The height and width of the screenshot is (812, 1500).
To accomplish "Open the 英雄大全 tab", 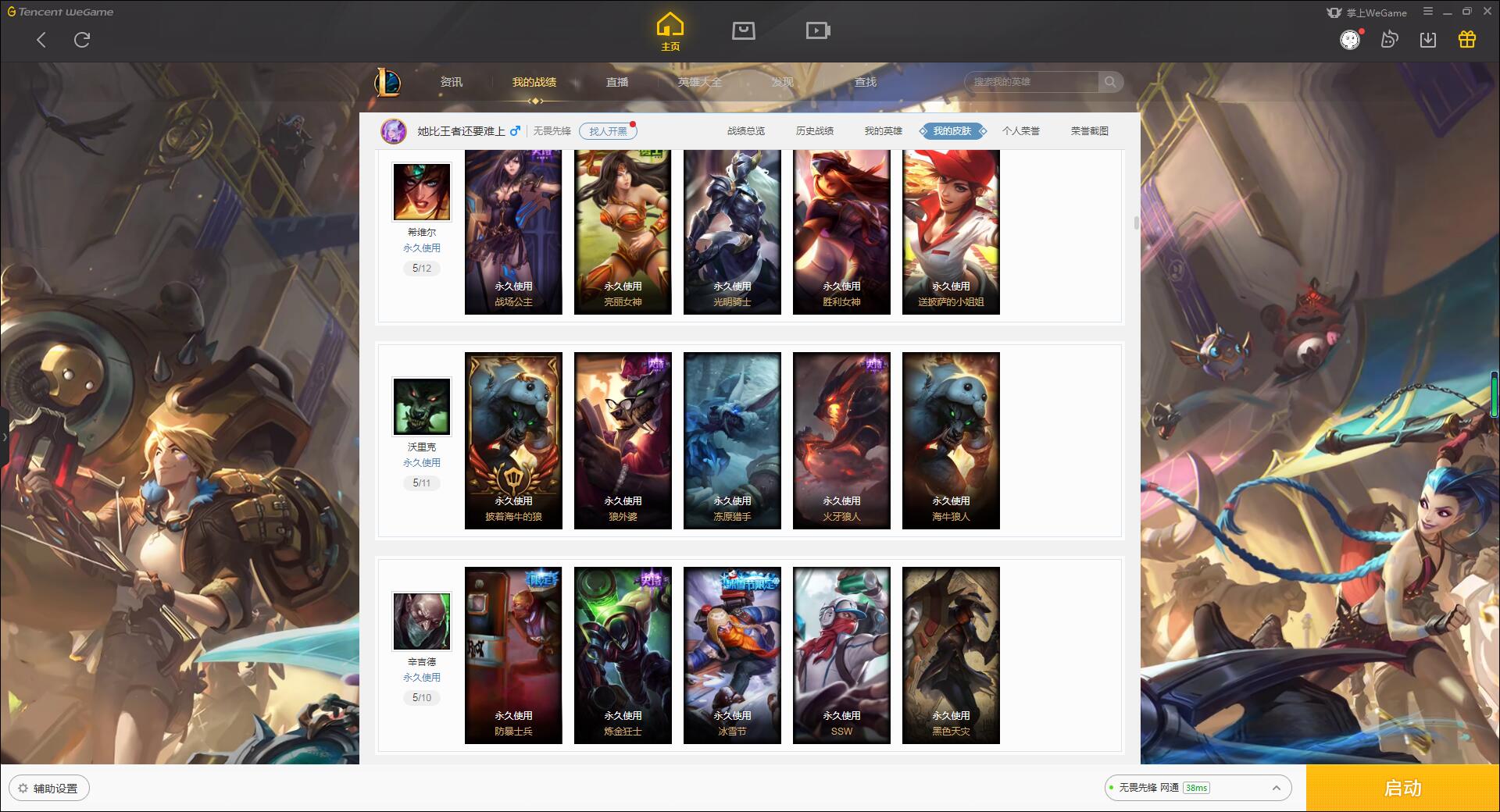I will click(x=700, y=82).
